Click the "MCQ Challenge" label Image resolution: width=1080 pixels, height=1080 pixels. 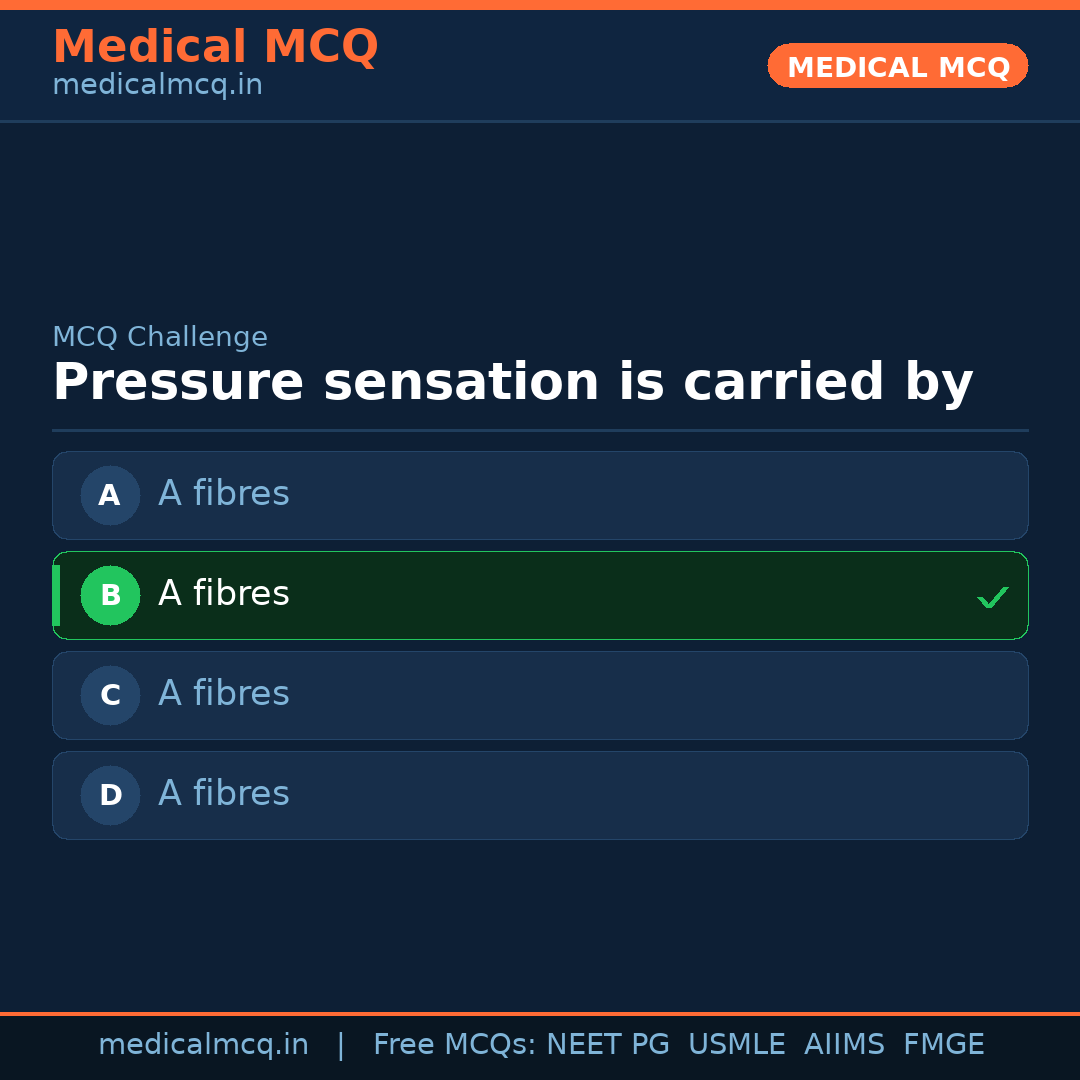coord(160,337)
